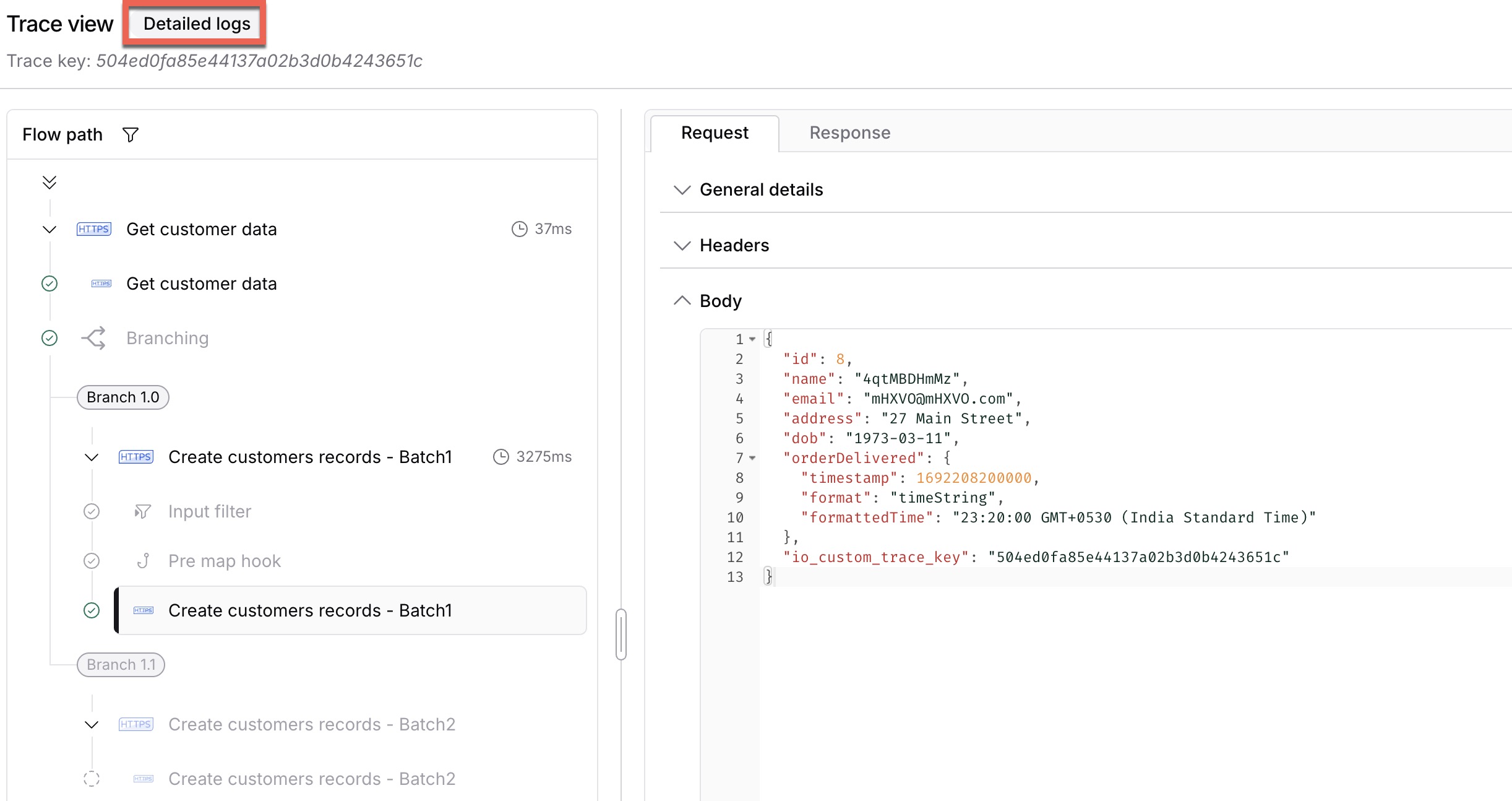1512x801 pixels.
Task: Switch to the Request tab
Action: tap(715, 133)
